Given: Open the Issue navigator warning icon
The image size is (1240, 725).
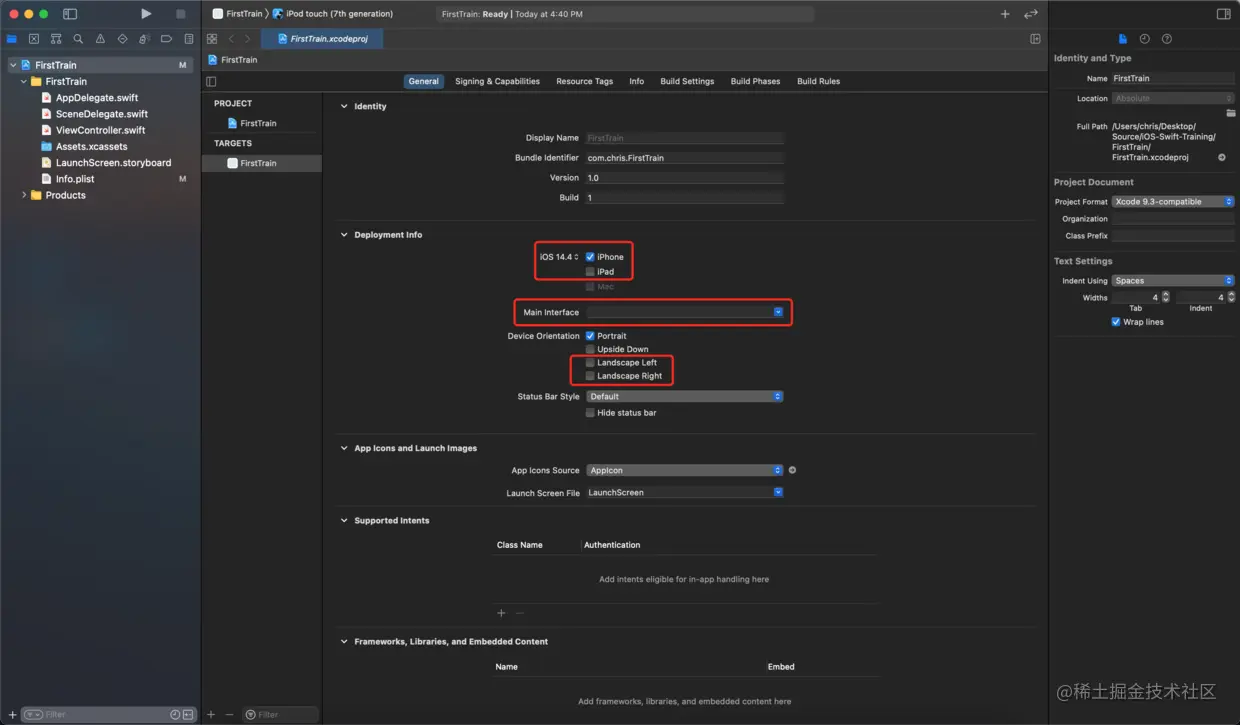Looking at the screenshot, I should (x=100, y=39).
